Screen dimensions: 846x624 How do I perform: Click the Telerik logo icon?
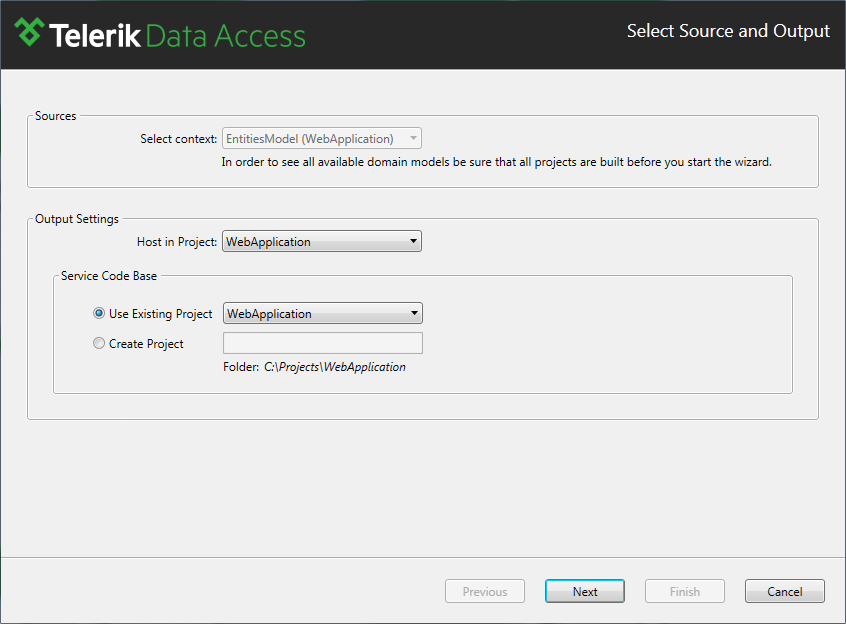pos(29,32)
